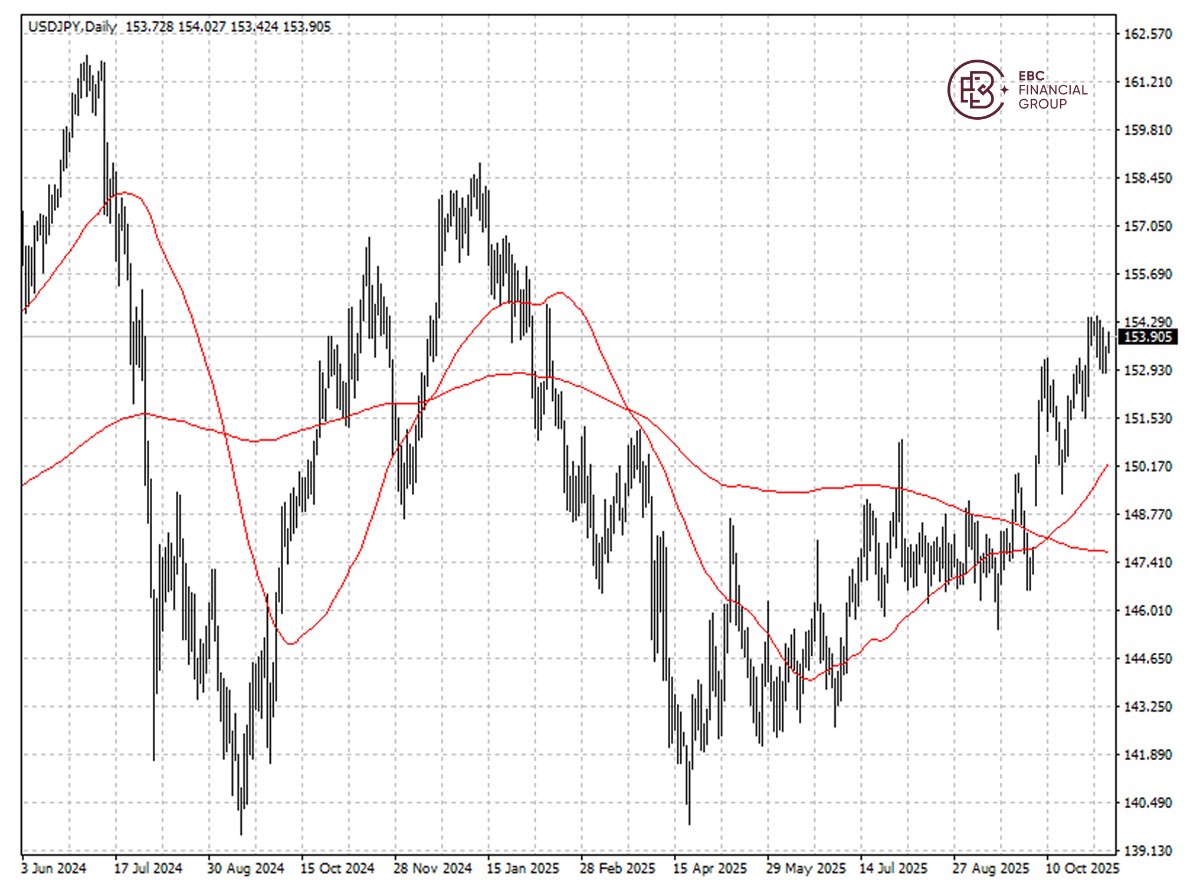Select the 17 Jul 2024 date label
1200x896 pixels.
click(148, 867)
